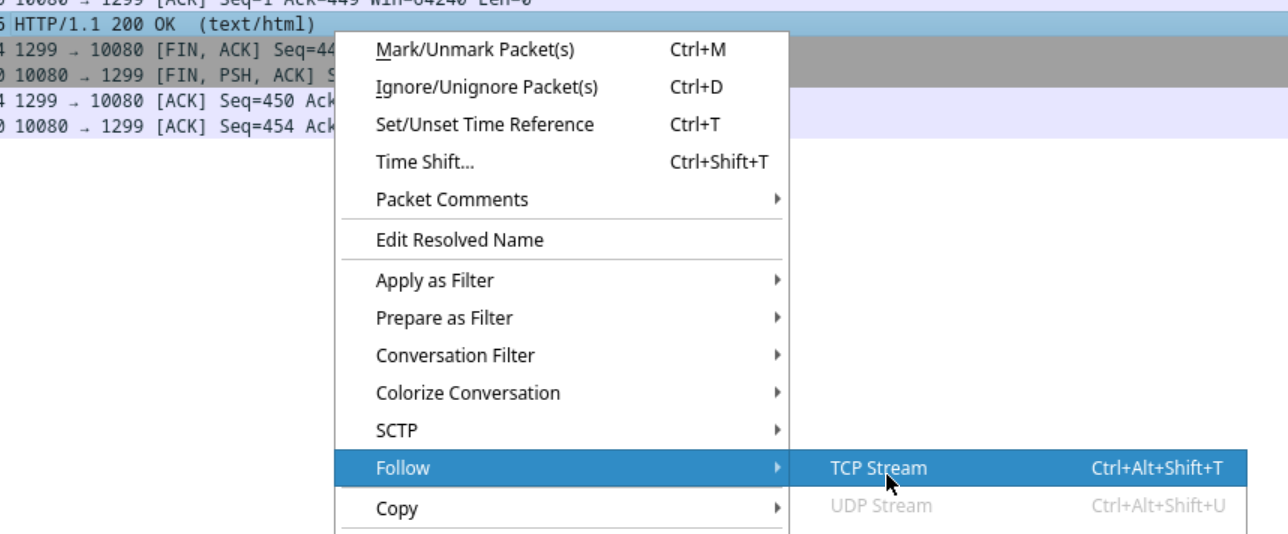Open the Time Shift... dialog

coord(424,162)
